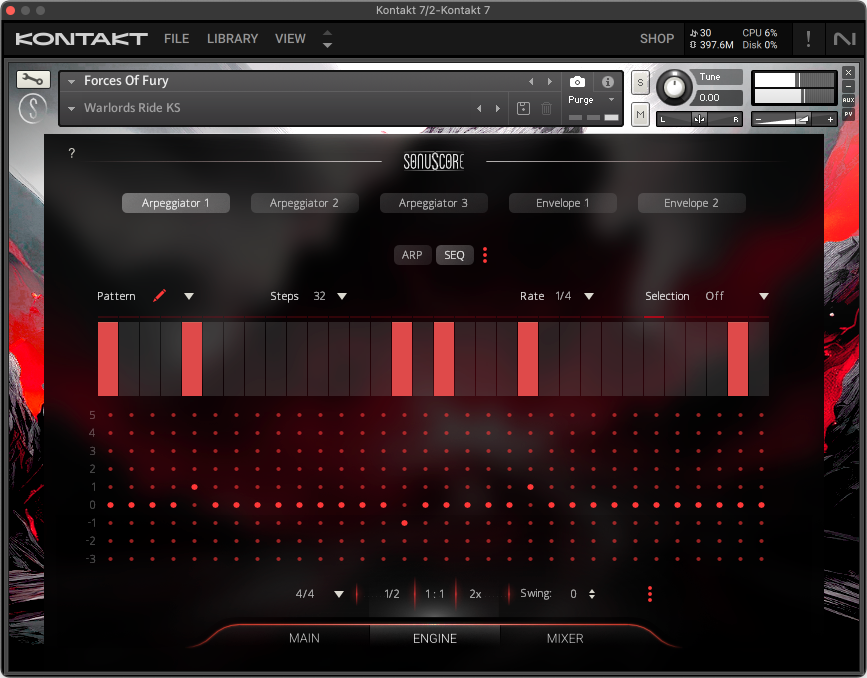Open the Pattern preset dropdown
The image size is (867, 678).
[x=189, y=296]
